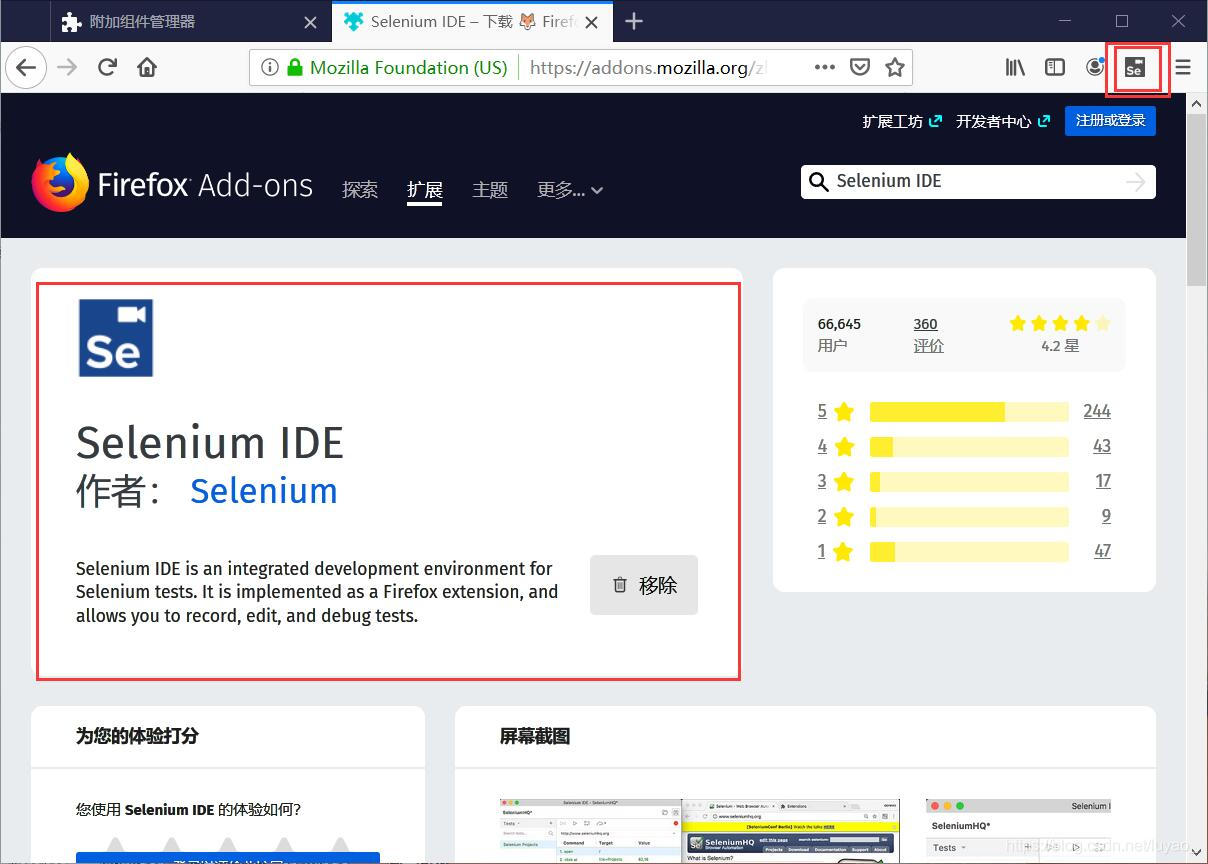This screenshot has width=1208, height=864.
Task: Click the 4-star rating bar
Action: pos(969,447)
